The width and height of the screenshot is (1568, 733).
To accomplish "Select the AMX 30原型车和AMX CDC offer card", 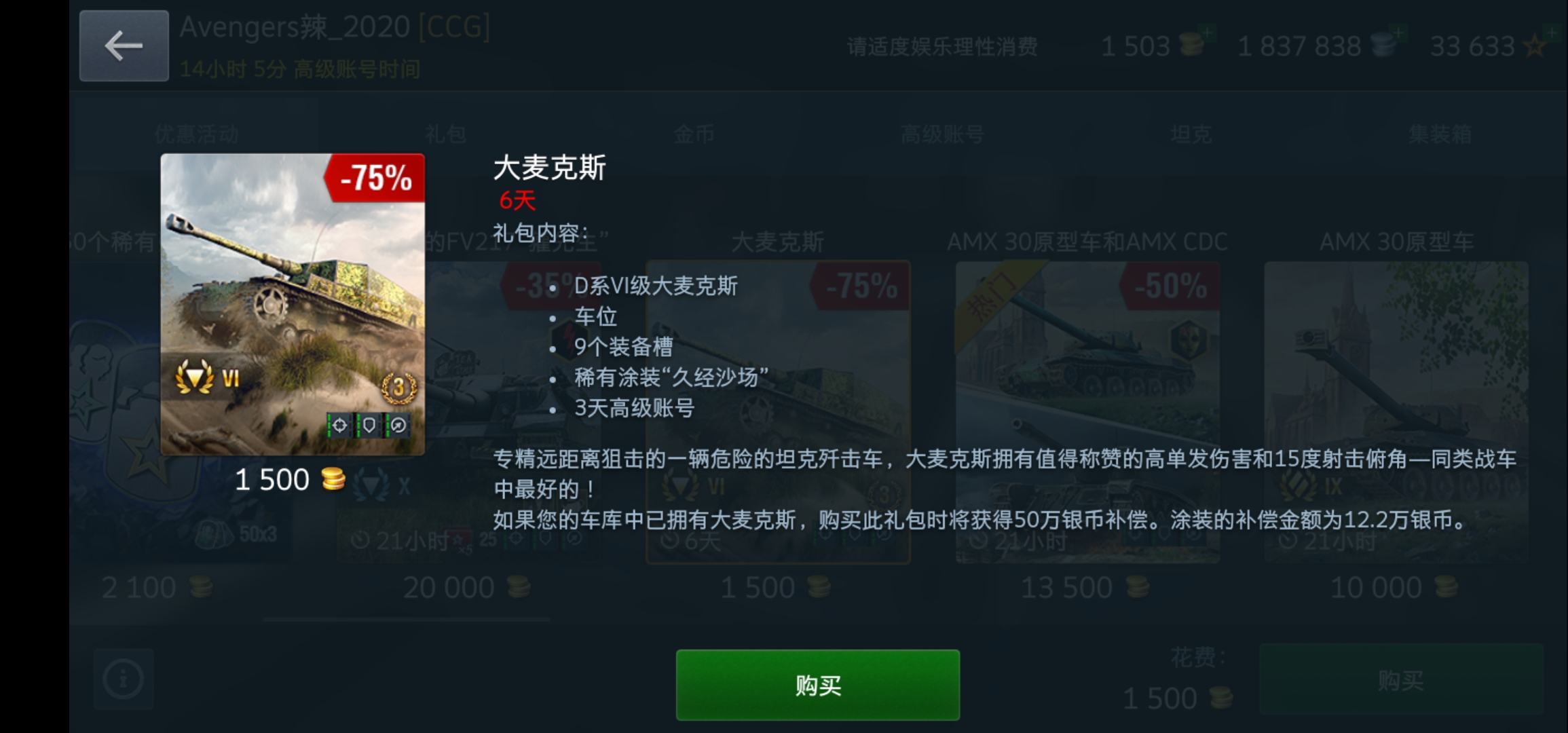I will pos(1087,412).
